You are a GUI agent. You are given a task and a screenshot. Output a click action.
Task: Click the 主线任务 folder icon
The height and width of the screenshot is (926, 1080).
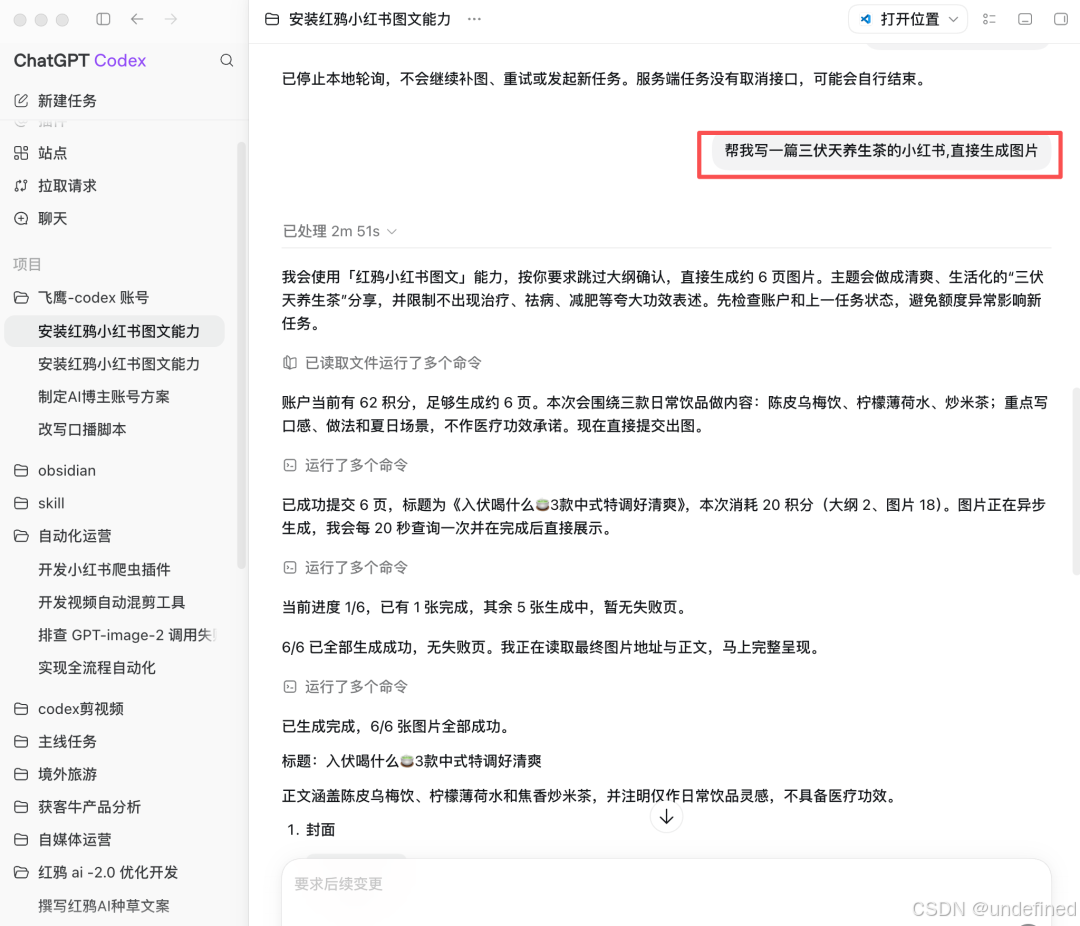[21, 741]
